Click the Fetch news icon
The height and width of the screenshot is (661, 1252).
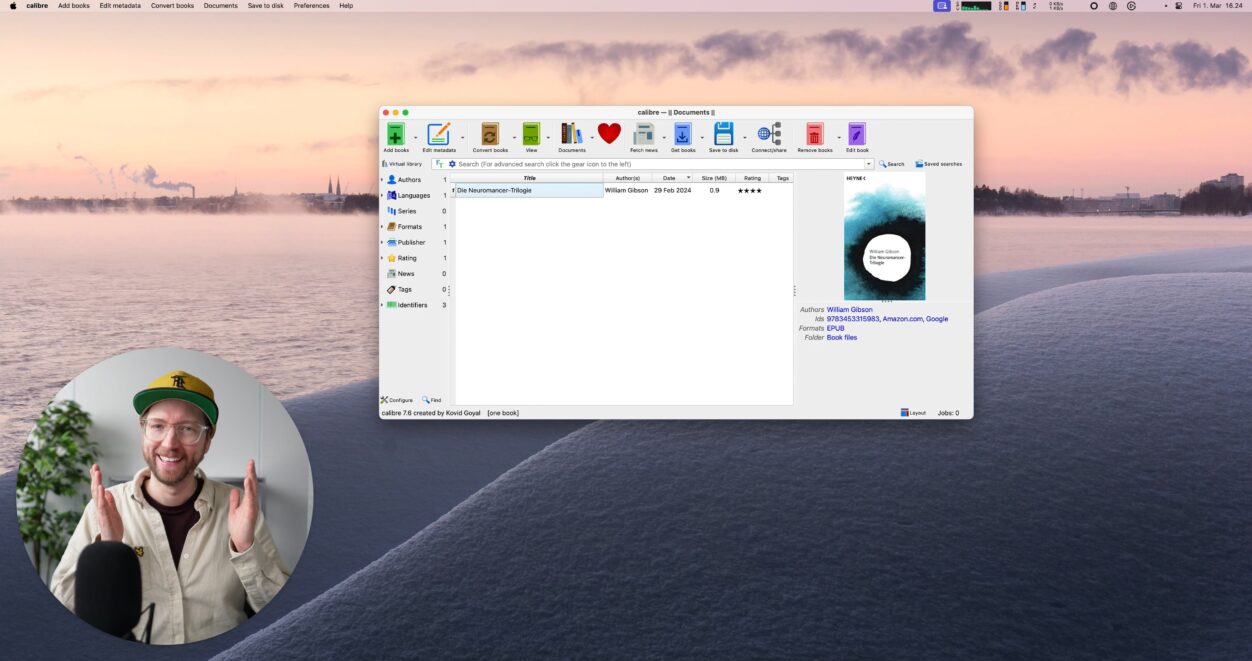(x=643, y=135)
